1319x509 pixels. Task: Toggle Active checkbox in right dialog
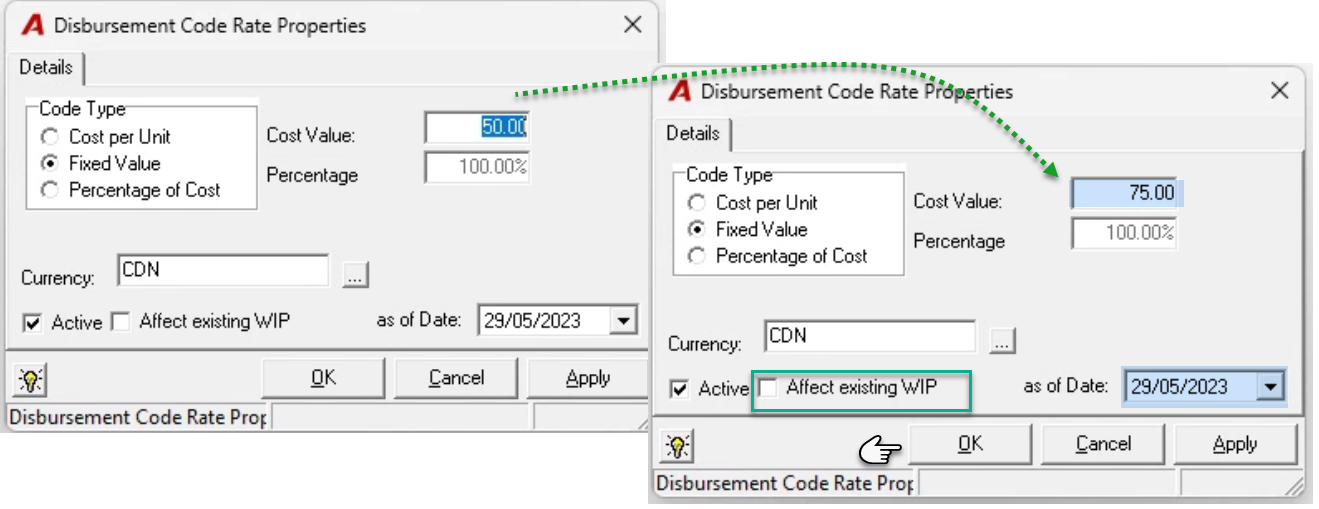coord(680,389)
